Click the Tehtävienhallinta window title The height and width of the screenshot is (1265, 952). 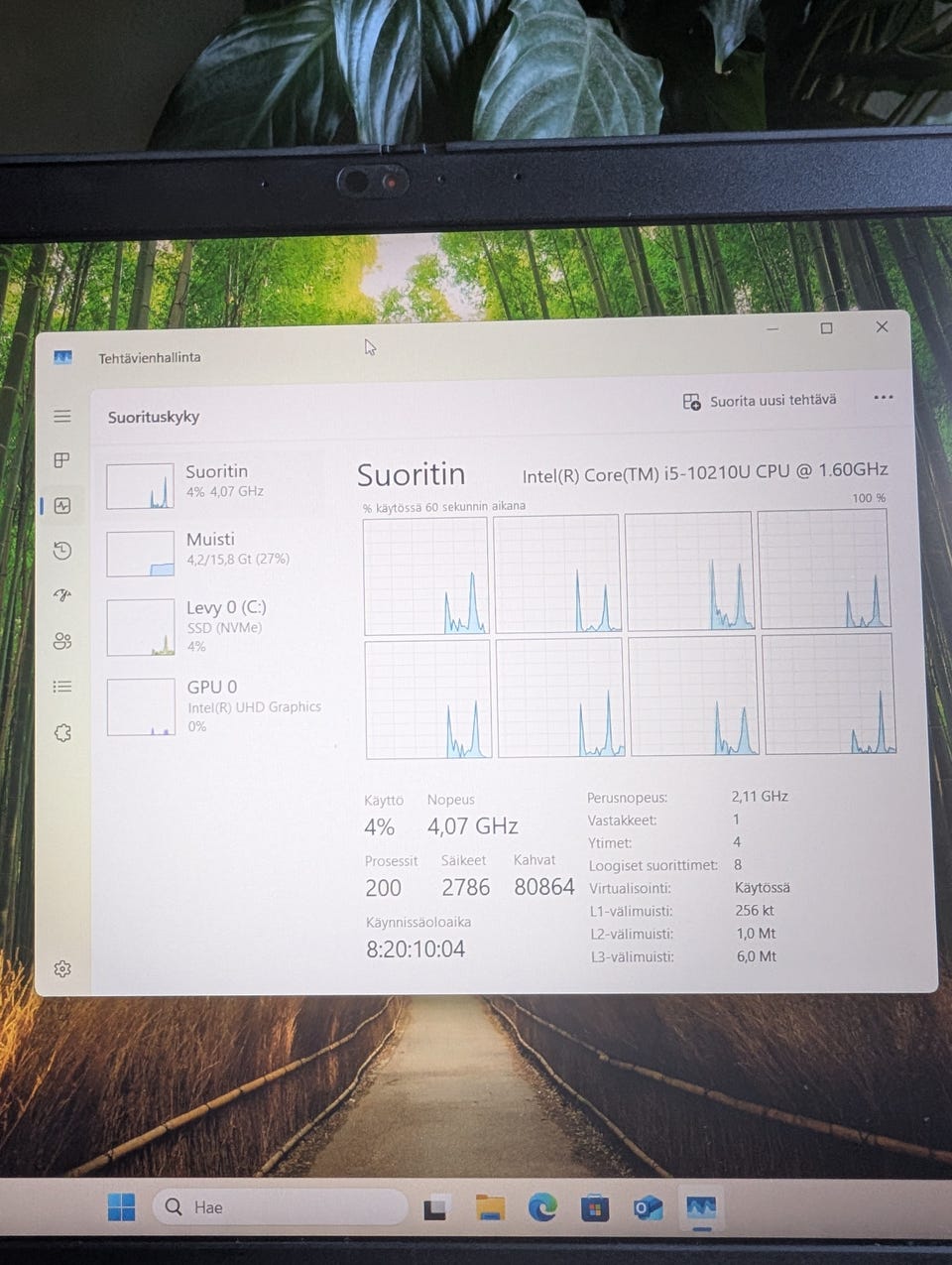pos(150,357)
